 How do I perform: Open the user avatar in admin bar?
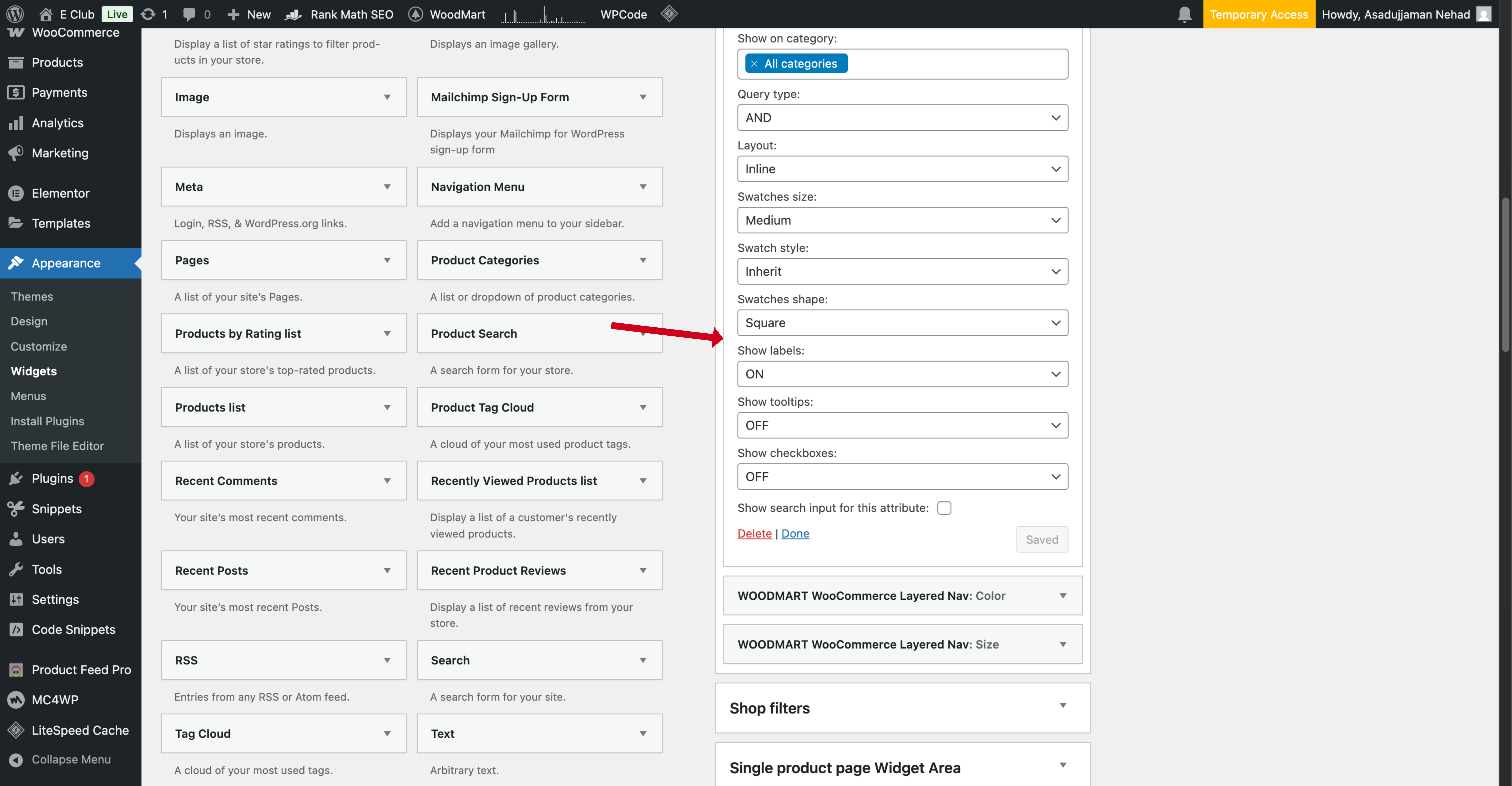(x=1483, y=14)
